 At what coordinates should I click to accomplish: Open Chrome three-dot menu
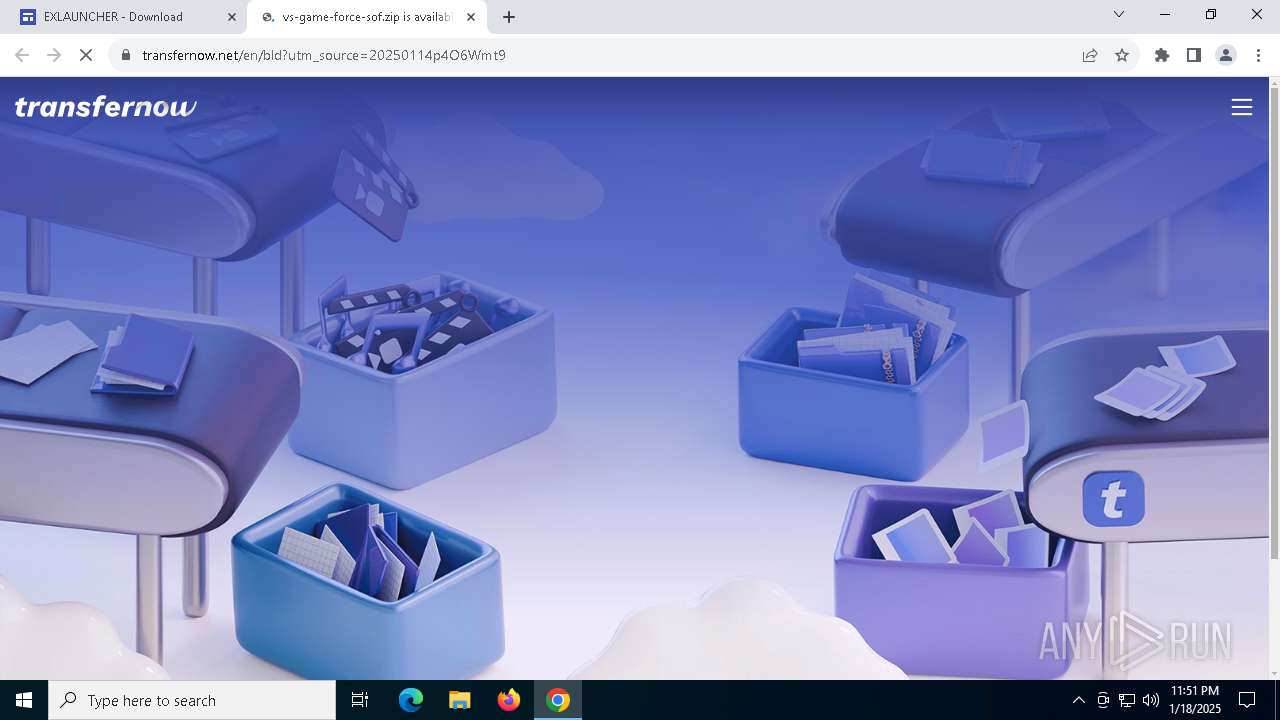point(1258,55)
